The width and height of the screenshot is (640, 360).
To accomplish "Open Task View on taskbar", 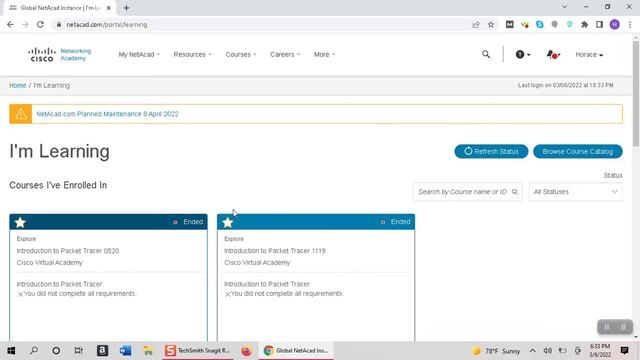I will coord(78,351).
